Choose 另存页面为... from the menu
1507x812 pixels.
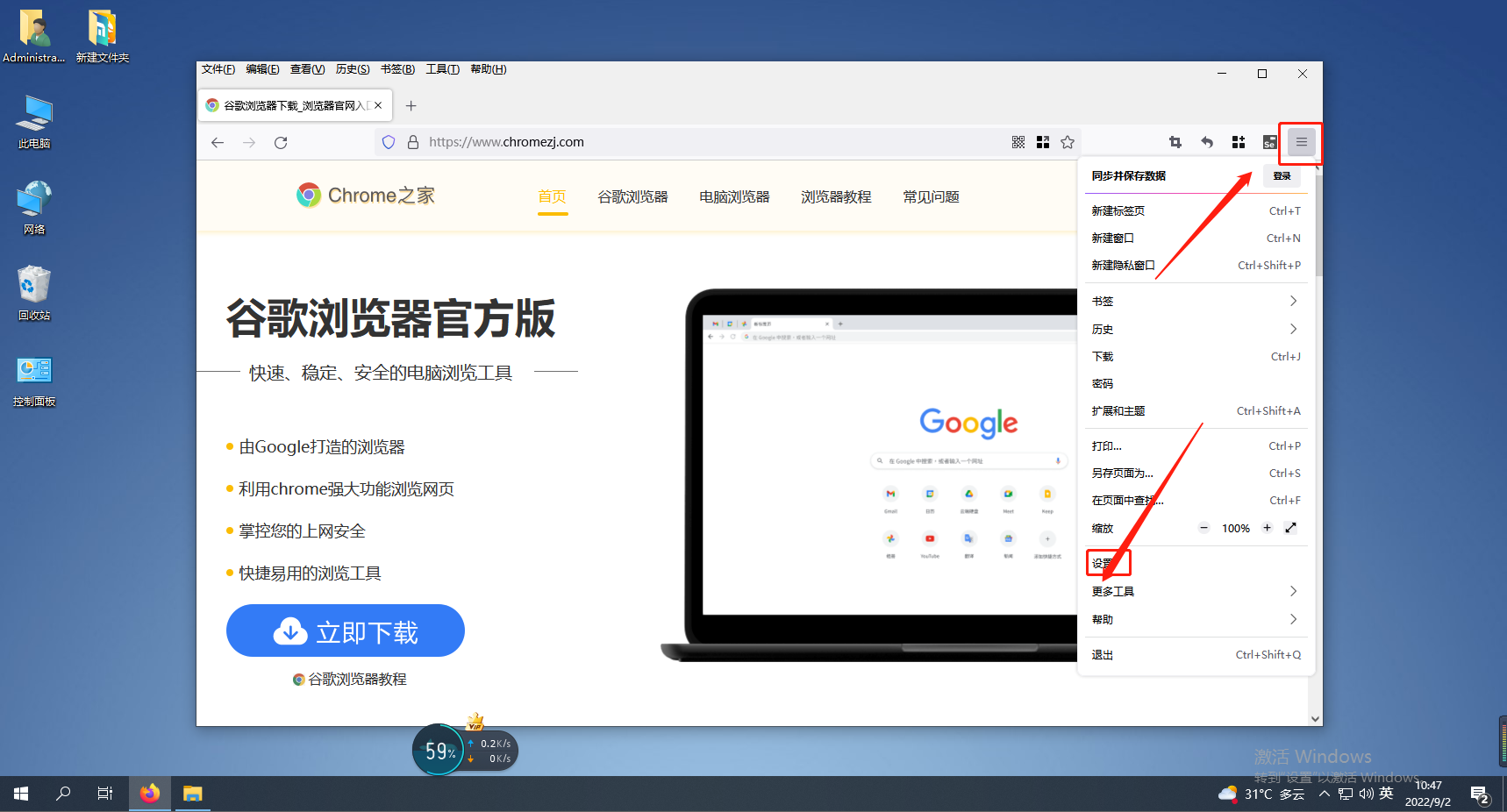(1196, 473)
